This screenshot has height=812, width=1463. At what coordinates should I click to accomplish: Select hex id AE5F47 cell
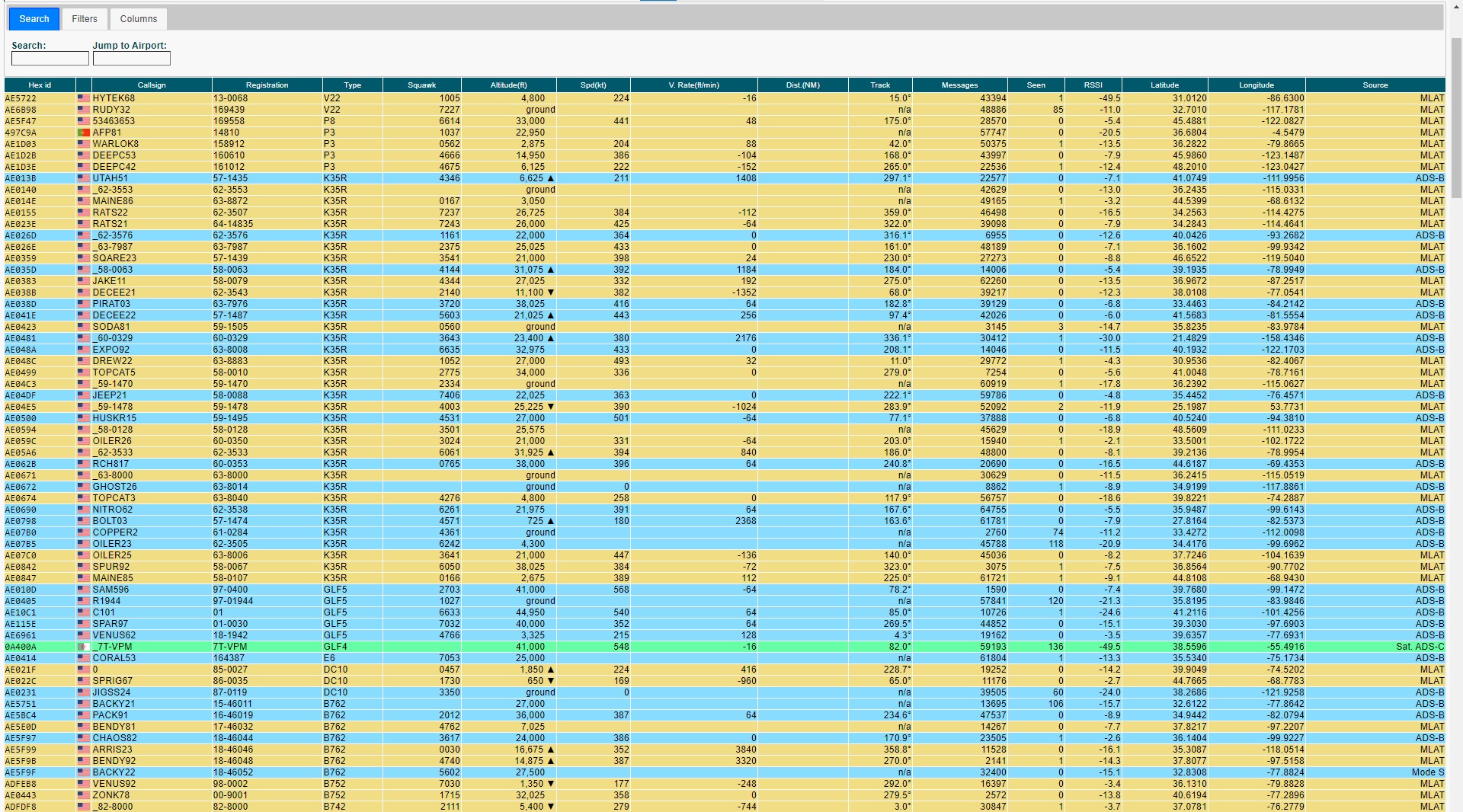pyautogui.click(x=40, y=121)
